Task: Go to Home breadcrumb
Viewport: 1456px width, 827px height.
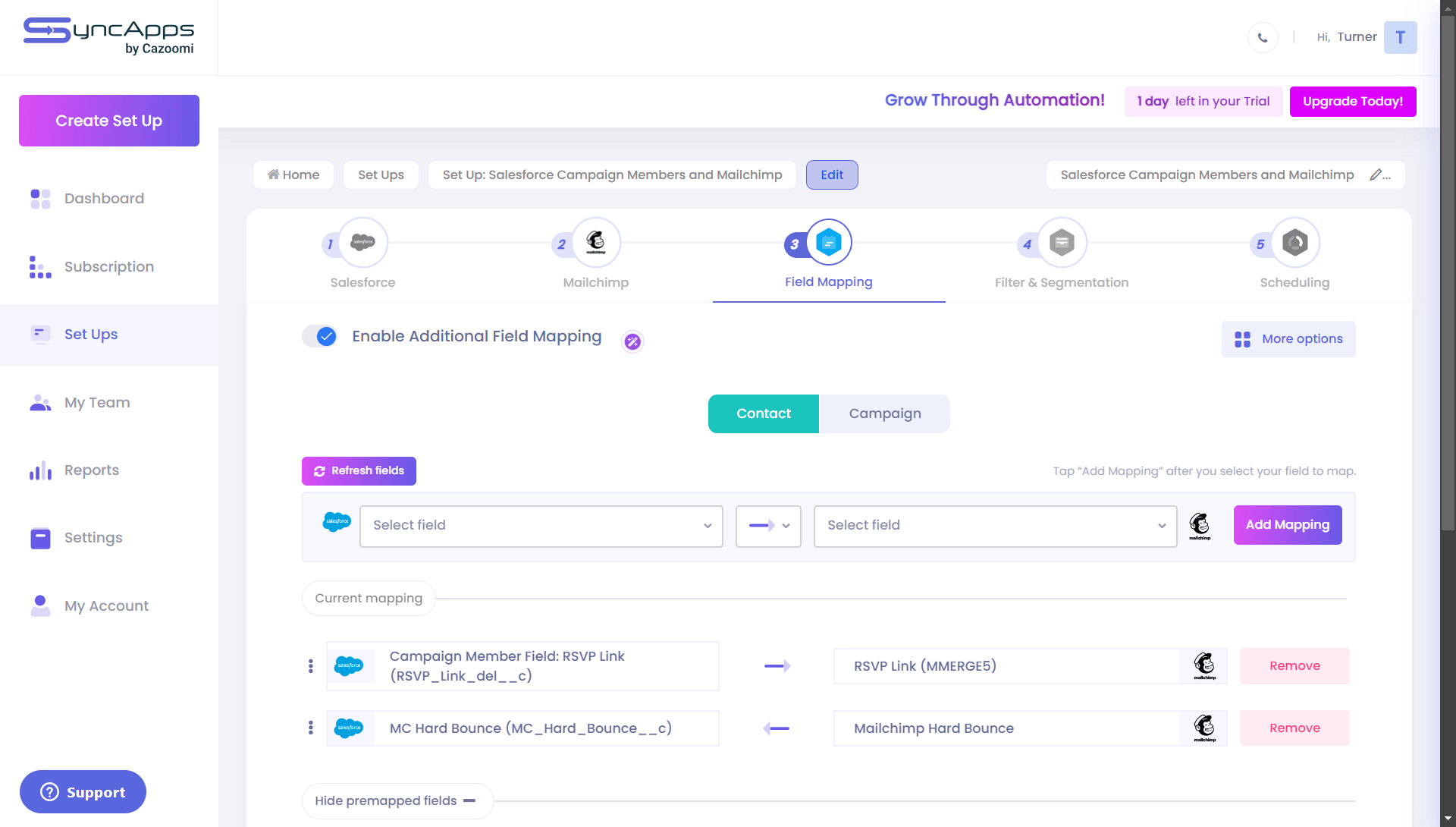Action: click(293, 175)
